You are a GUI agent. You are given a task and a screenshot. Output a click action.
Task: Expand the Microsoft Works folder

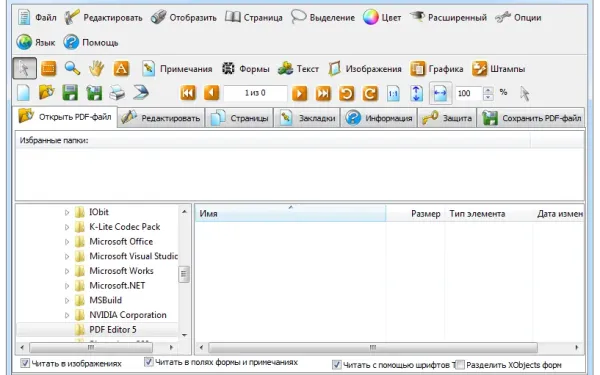pyautogui.click(x=67, y=271)
